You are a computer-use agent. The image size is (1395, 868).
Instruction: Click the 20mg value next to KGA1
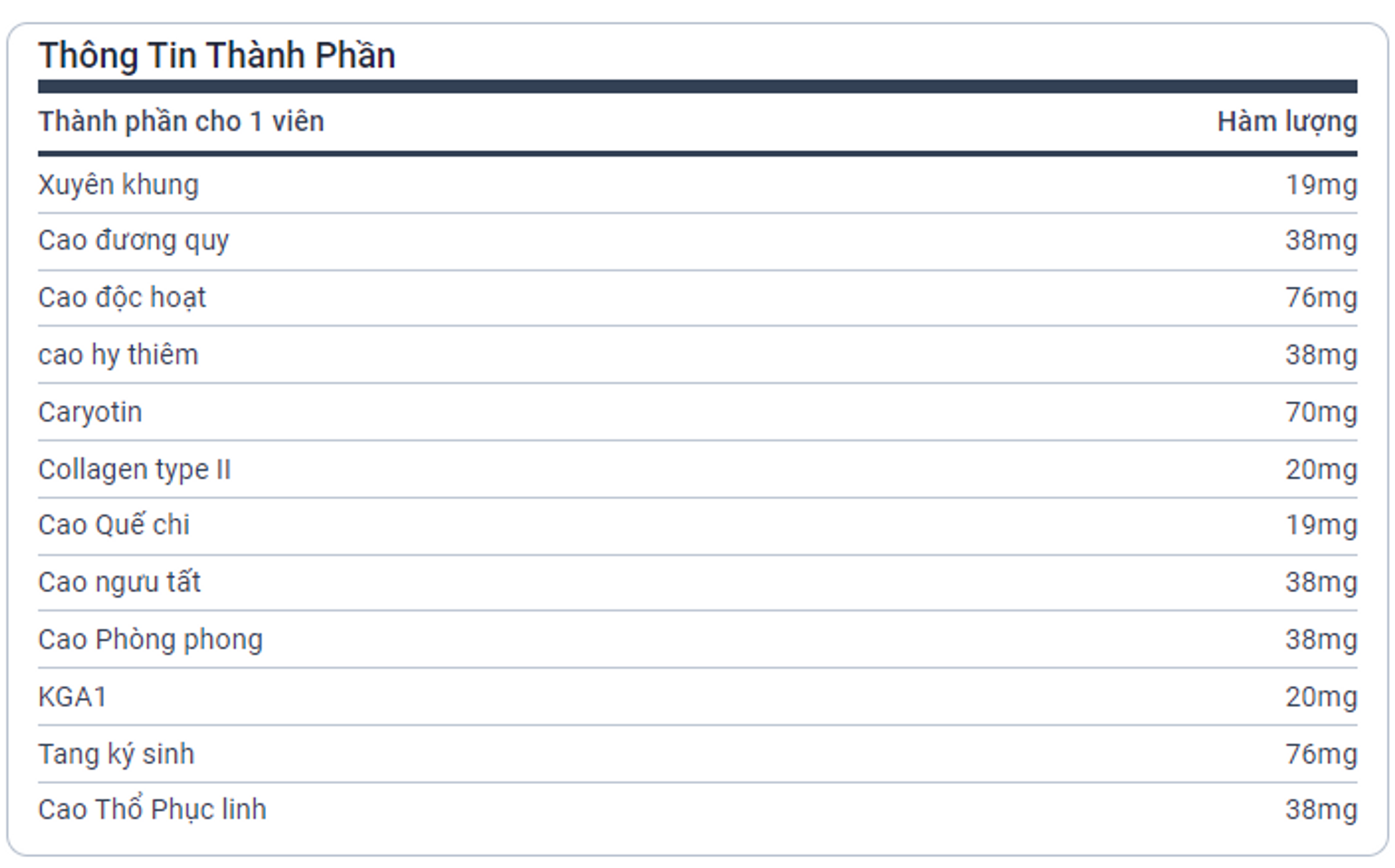[x=1321, y=697]
